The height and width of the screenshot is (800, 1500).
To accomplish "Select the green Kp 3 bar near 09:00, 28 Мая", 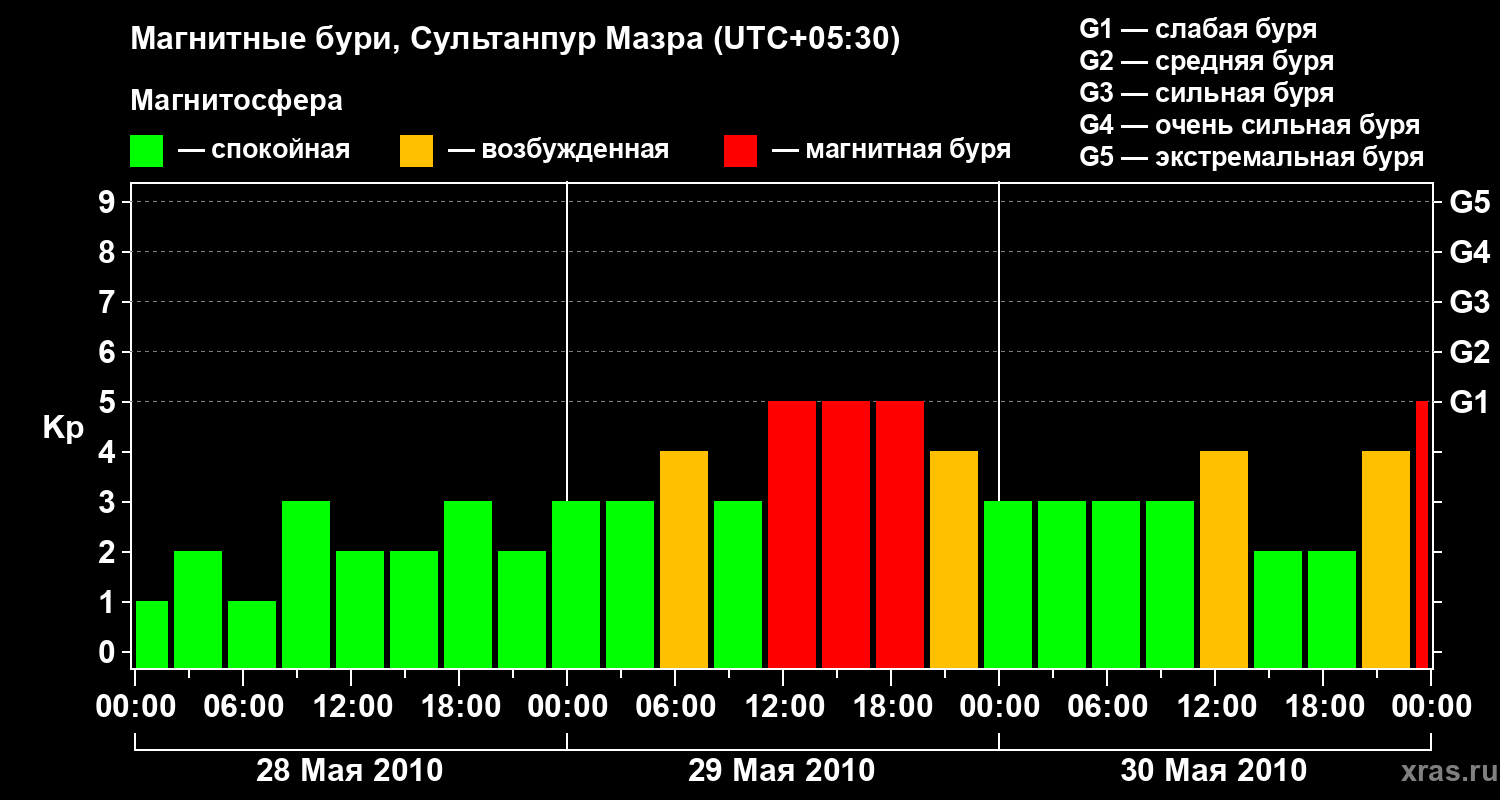I will [306, 584].
